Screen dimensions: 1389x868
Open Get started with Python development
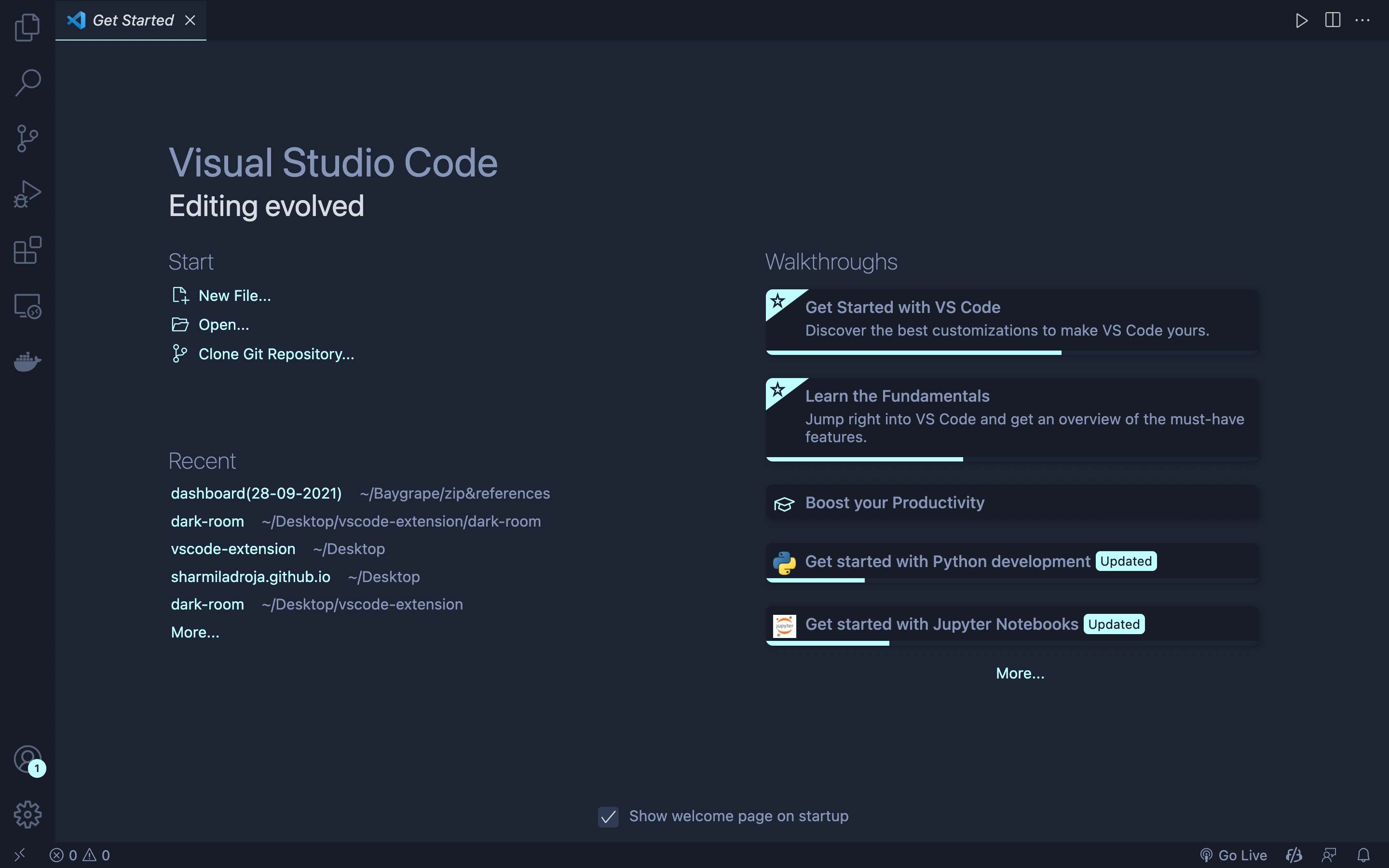coord(1012,562)
